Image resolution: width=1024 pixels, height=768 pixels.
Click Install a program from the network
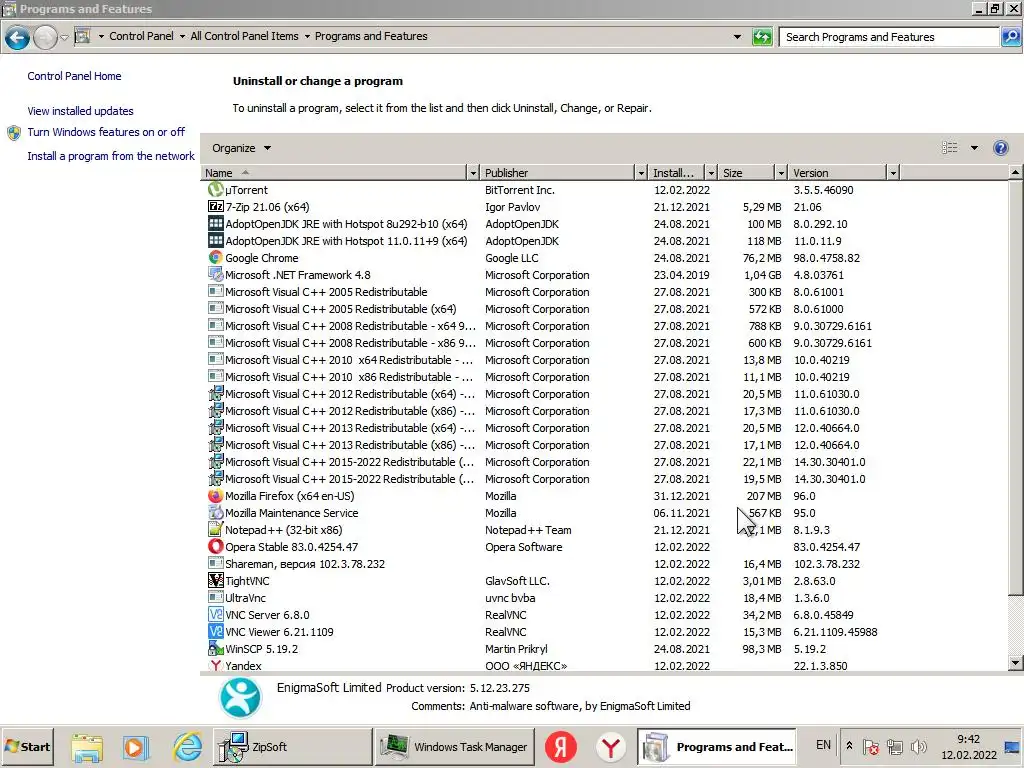click(x=111, y=156)
